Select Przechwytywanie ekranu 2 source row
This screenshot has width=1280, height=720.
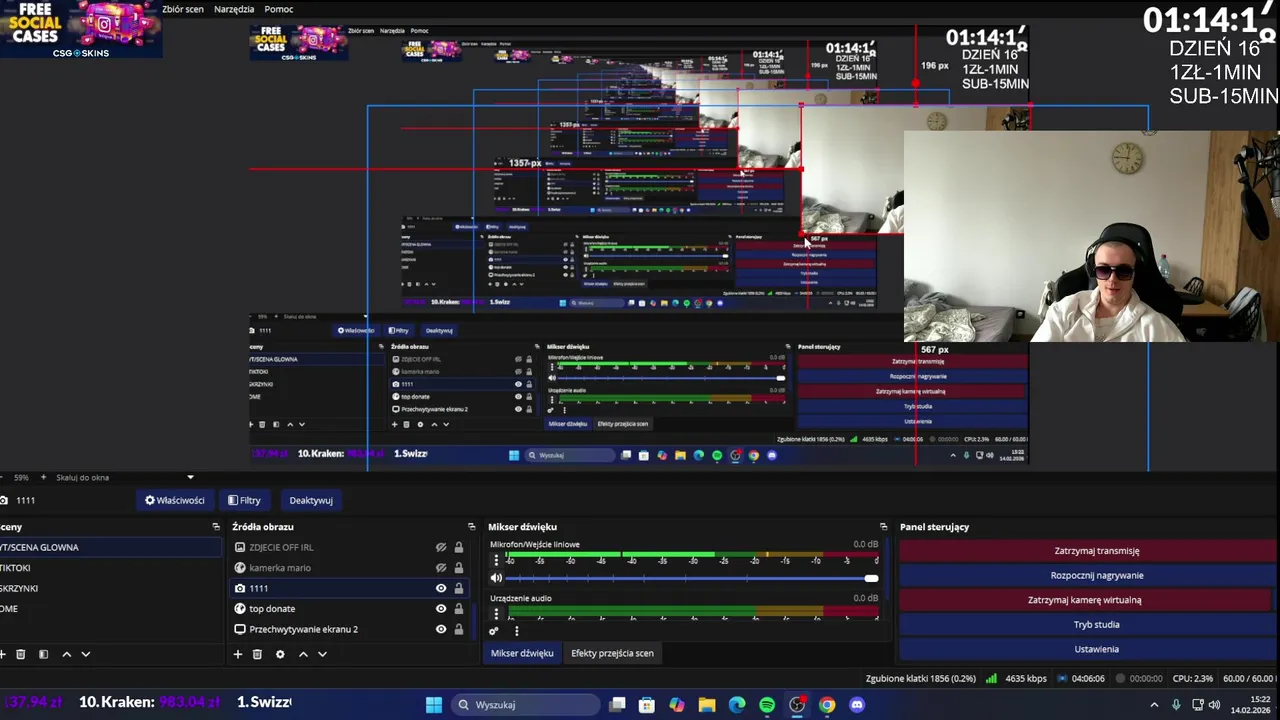[349, 630]
